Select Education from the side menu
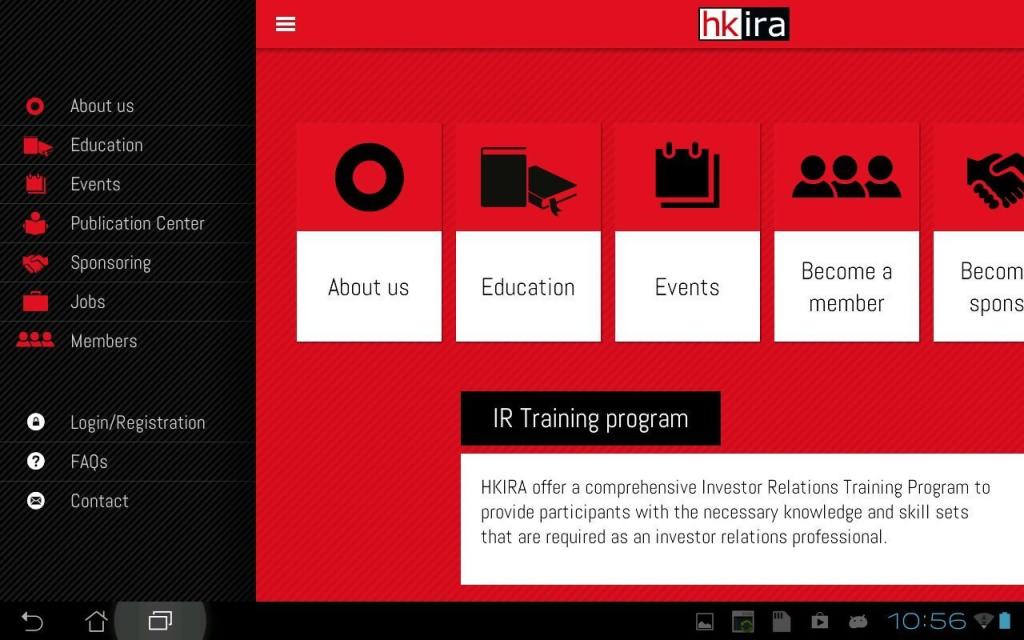Image resolution: width=1024 pixels, height=640 pixels. pyautogui.click(x=106, y=145)
